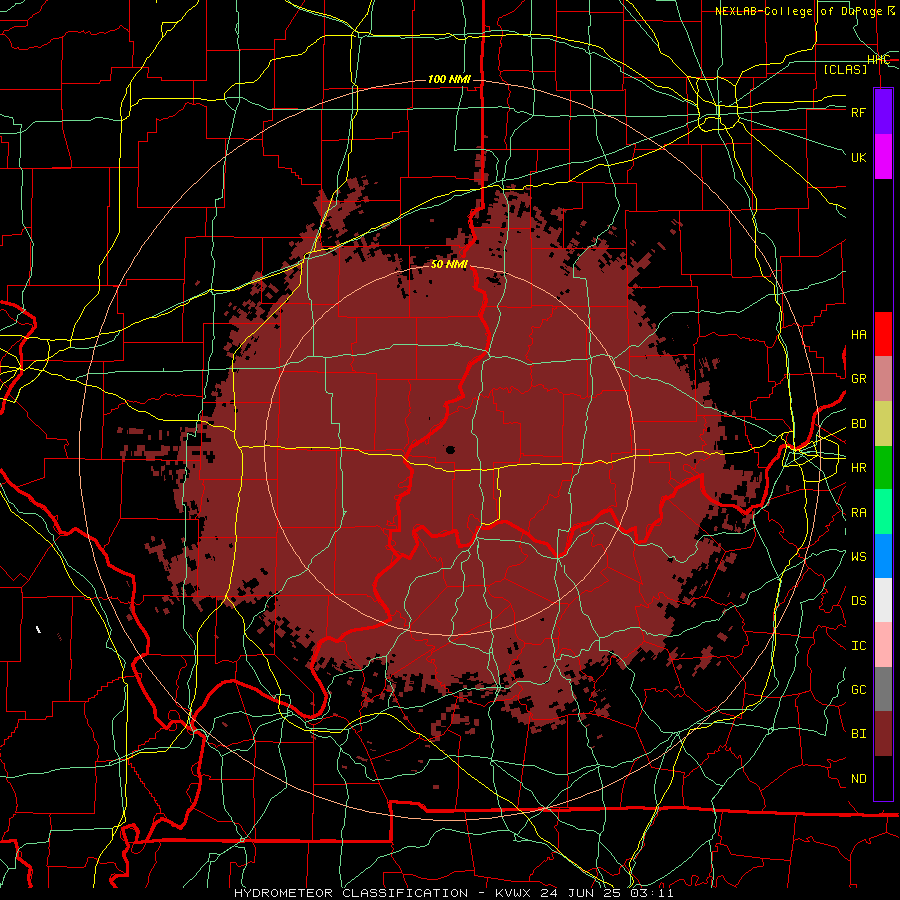Click the WS legend label

point(858,557)
